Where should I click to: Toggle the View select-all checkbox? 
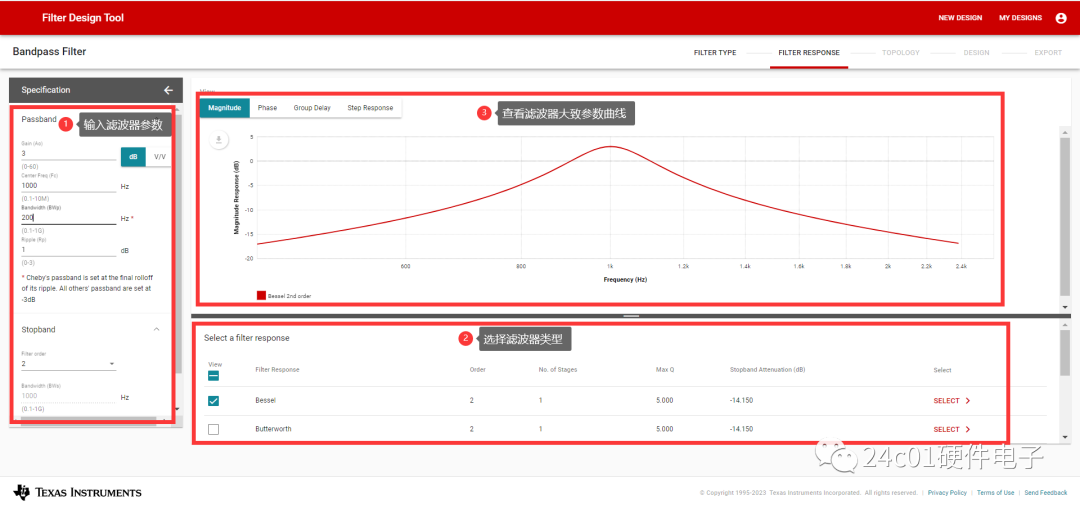point(214,376)
